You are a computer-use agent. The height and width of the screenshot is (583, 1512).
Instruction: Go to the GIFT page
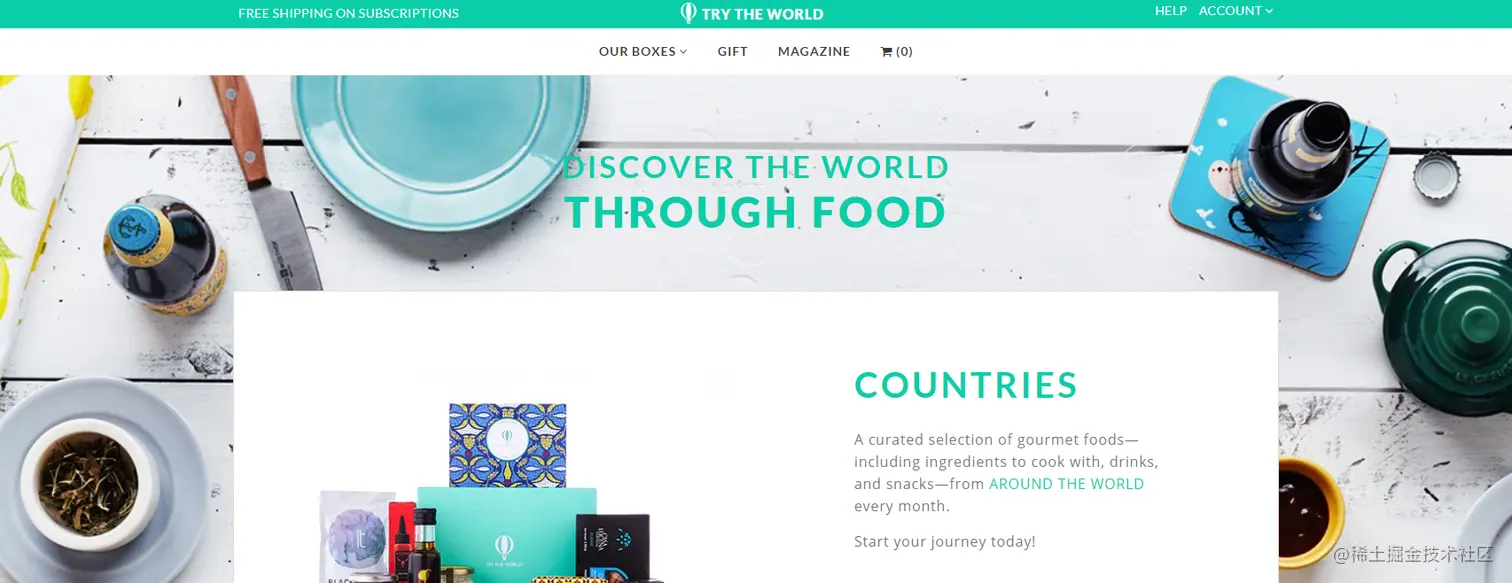[x=733, y=52]
